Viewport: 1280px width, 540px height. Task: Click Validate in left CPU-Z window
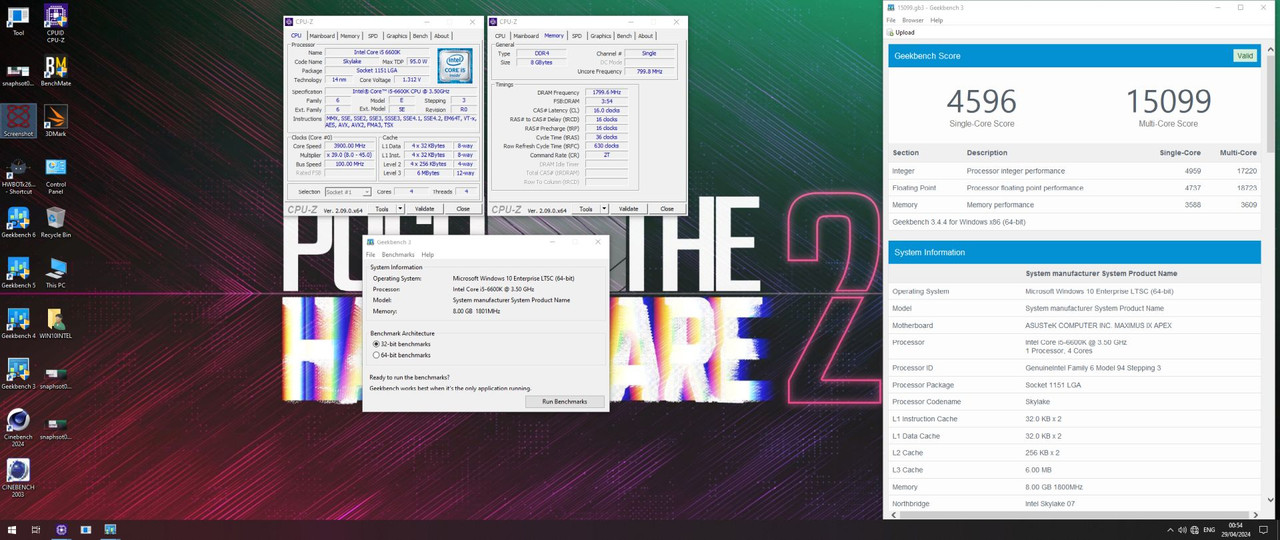click(x=425, y=209)
